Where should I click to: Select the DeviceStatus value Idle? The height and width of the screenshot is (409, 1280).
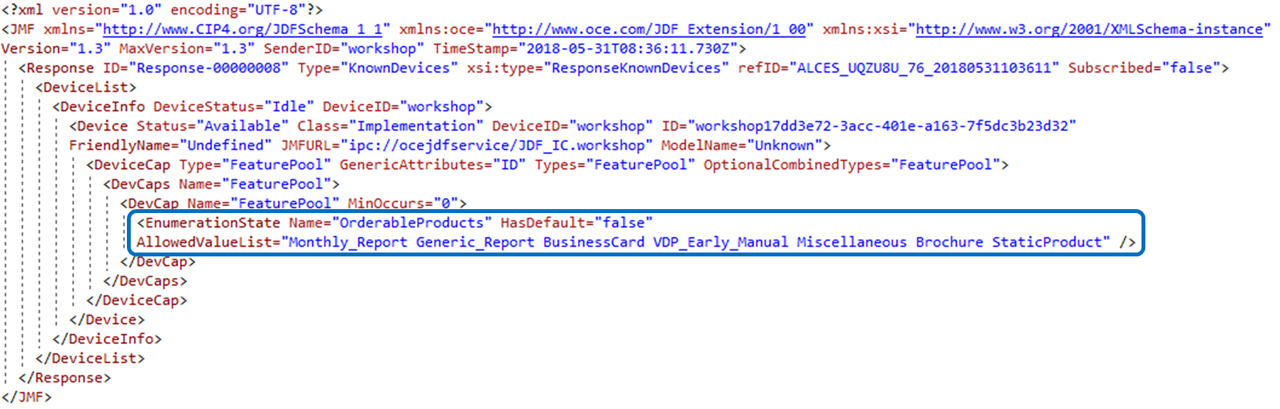click(x=288, y=106)
